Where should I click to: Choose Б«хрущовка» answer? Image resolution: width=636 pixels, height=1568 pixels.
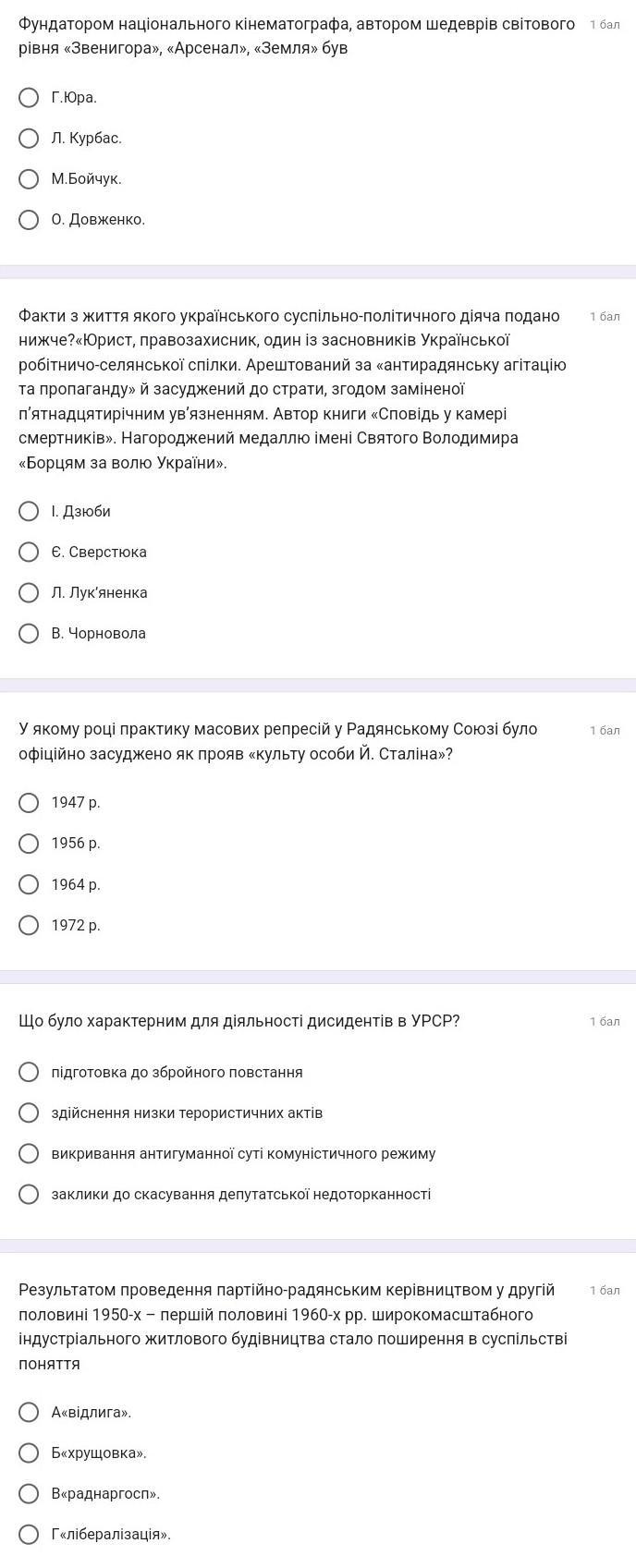(x=30, y=1453)
